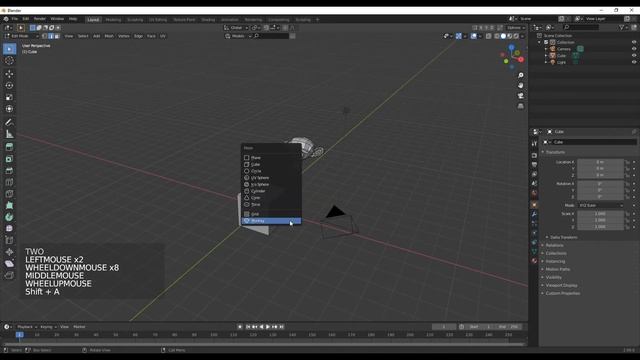
Task: Hide the Cube in outliner
Action: [x=634, y=56]
